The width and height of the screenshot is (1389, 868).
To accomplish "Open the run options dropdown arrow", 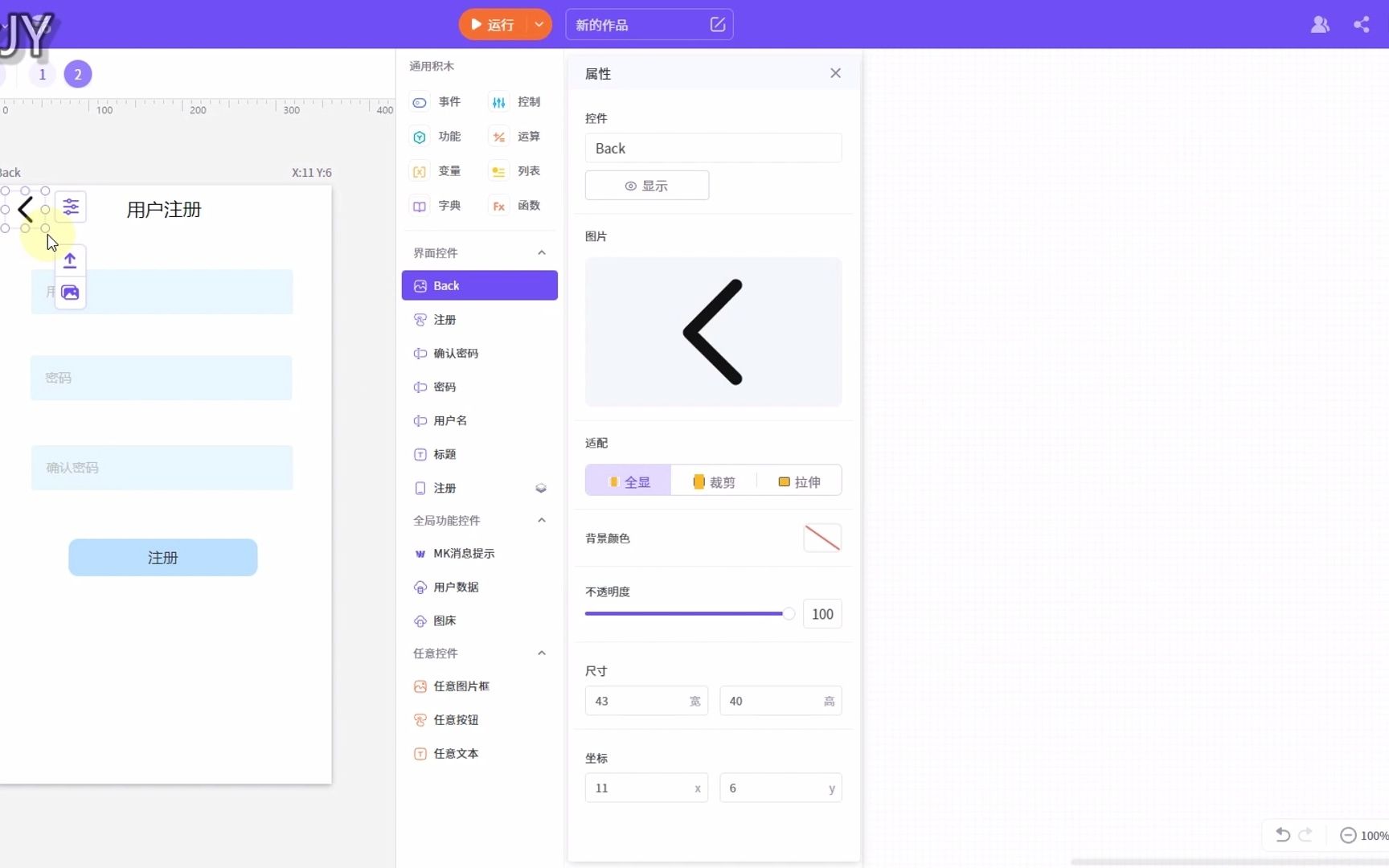I will coord(539,25).
